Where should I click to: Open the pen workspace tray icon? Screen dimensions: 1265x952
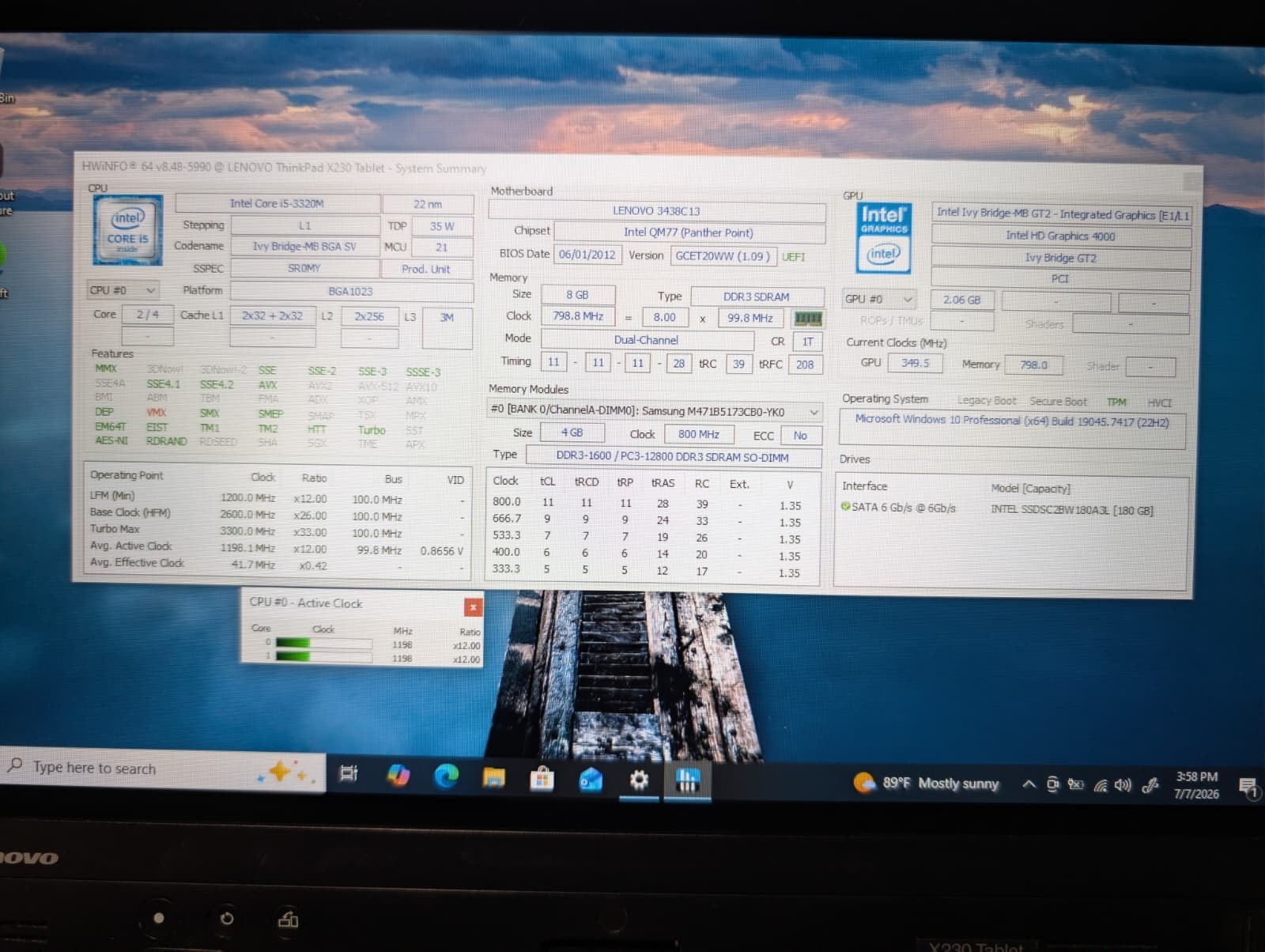(x=1151, y=785)
